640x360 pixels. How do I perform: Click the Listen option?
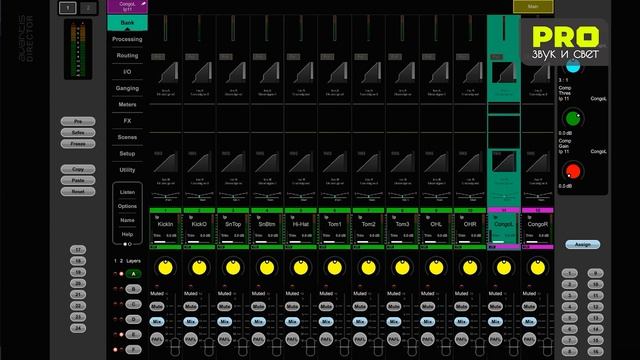click(127, 192)
